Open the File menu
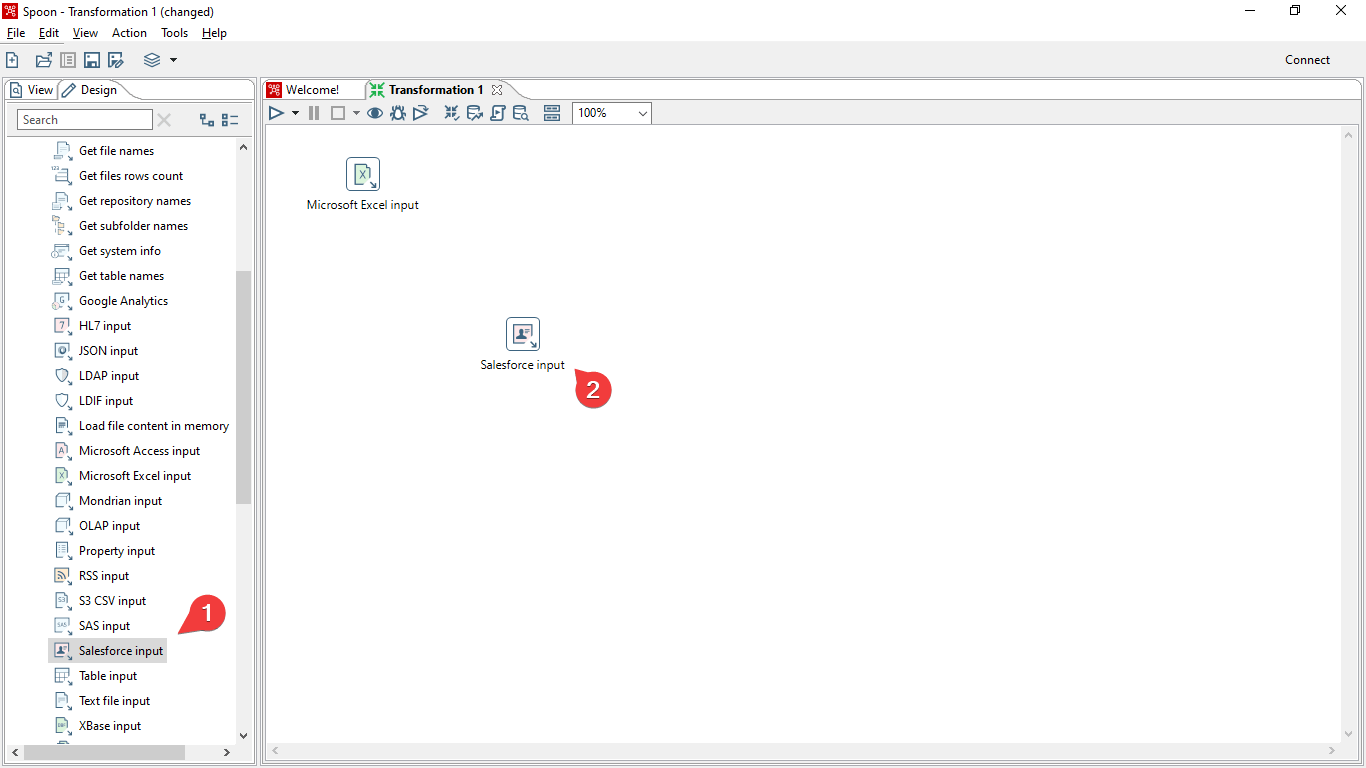The width and height of the screenshot is (1366, 768). click(16, 33)
